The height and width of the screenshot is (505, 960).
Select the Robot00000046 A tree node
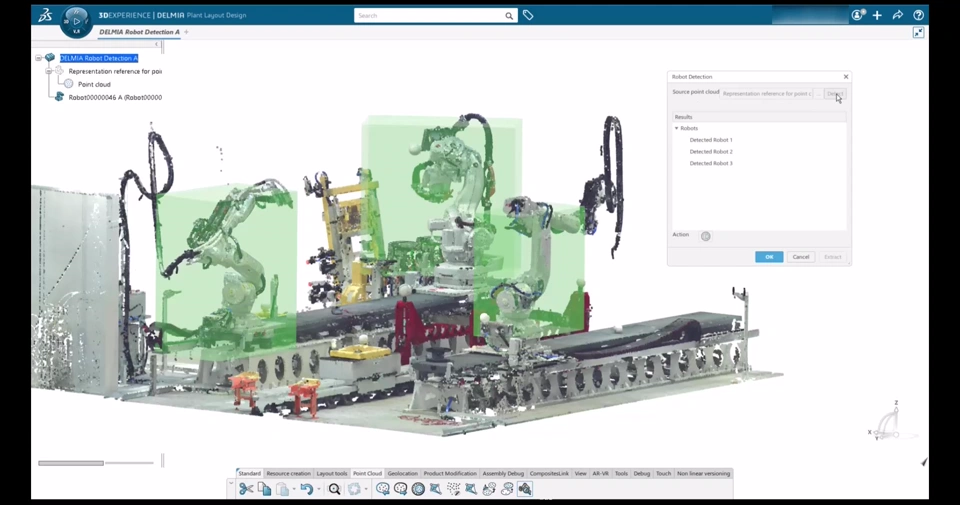tap(115, 97)
